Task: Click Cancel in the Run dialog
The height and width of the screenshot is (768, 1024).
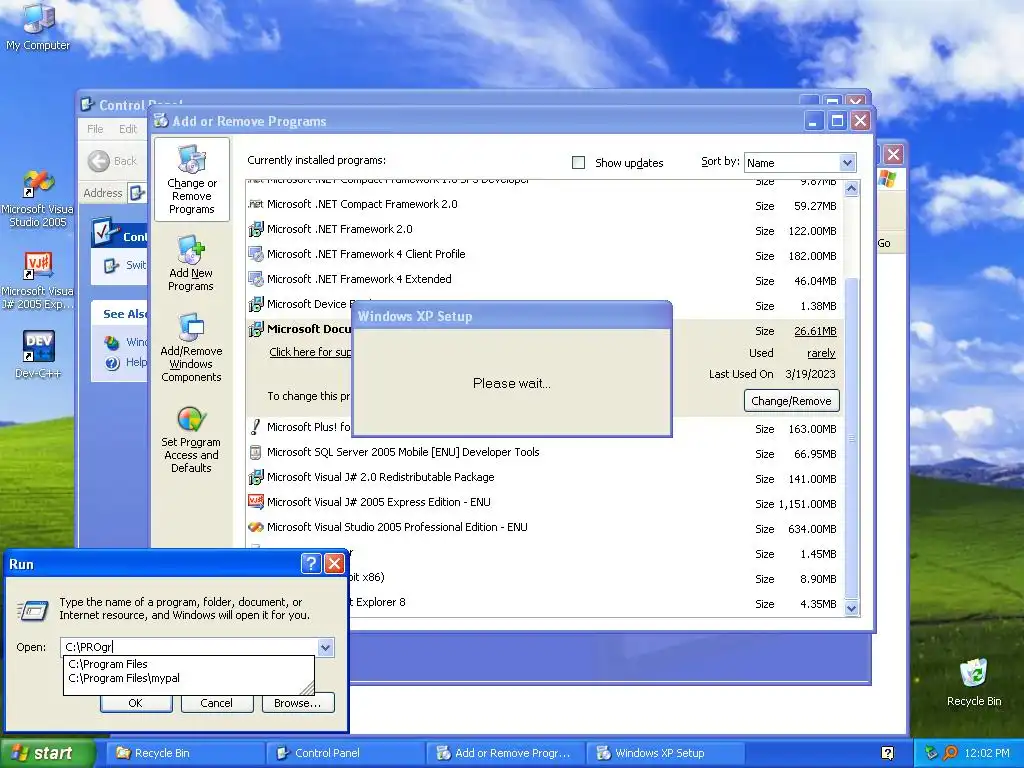Action: [x=216, y=703]
